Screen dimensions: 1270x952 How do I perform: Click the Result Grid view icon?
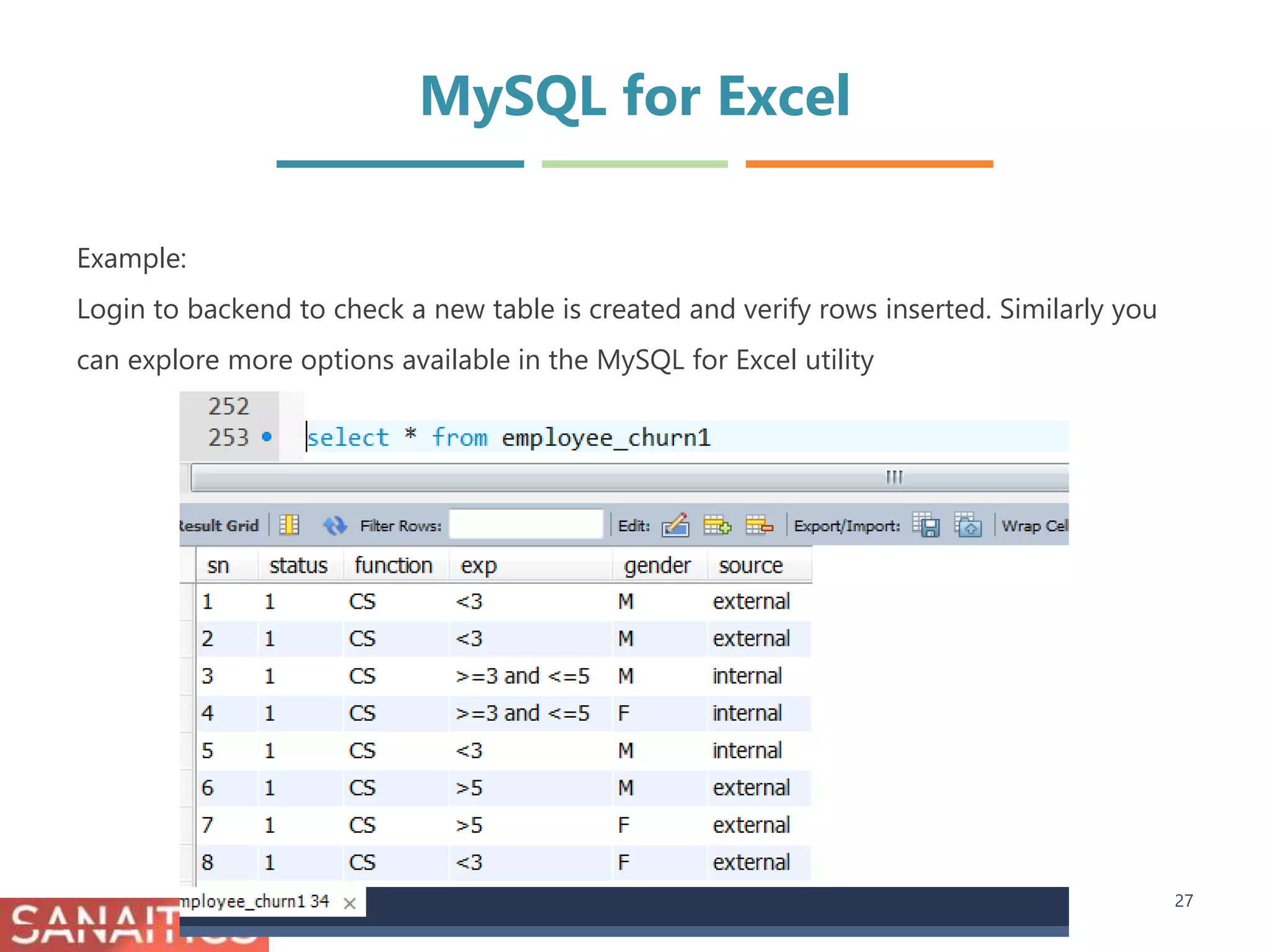coord(289,525)
